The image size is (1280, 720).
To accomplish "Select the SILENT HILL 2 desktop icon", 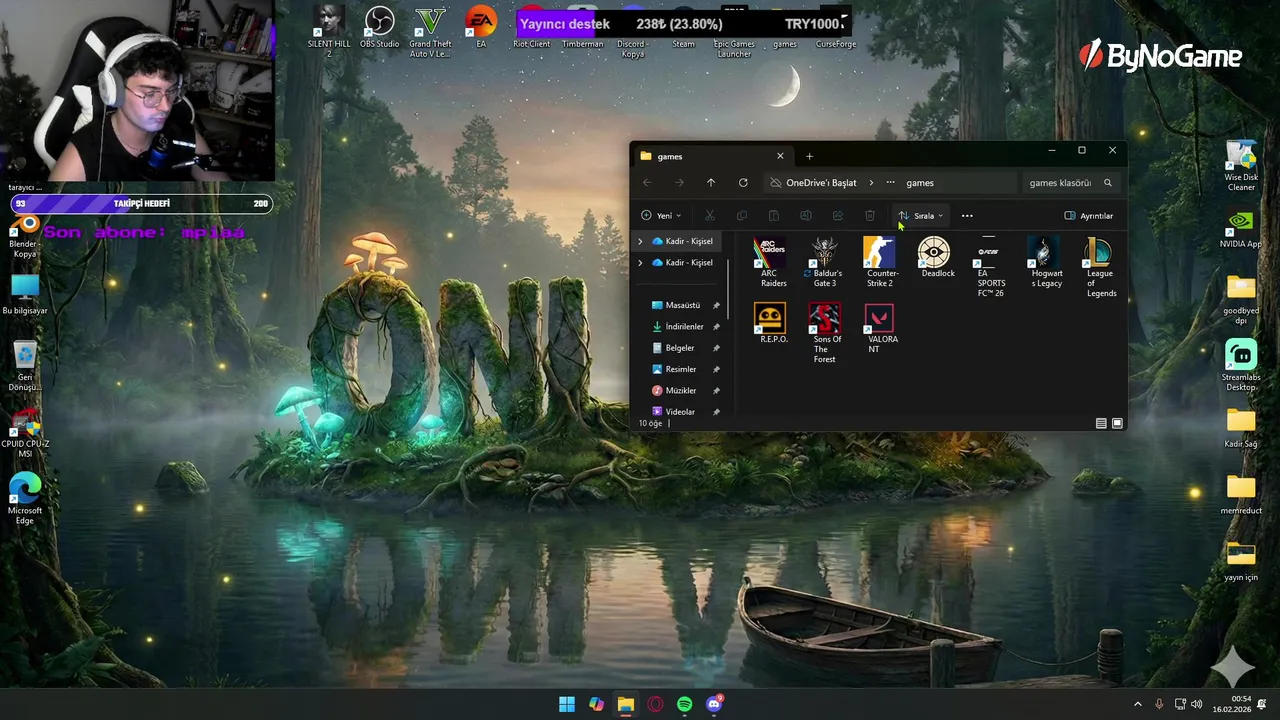I will (328, 32).
